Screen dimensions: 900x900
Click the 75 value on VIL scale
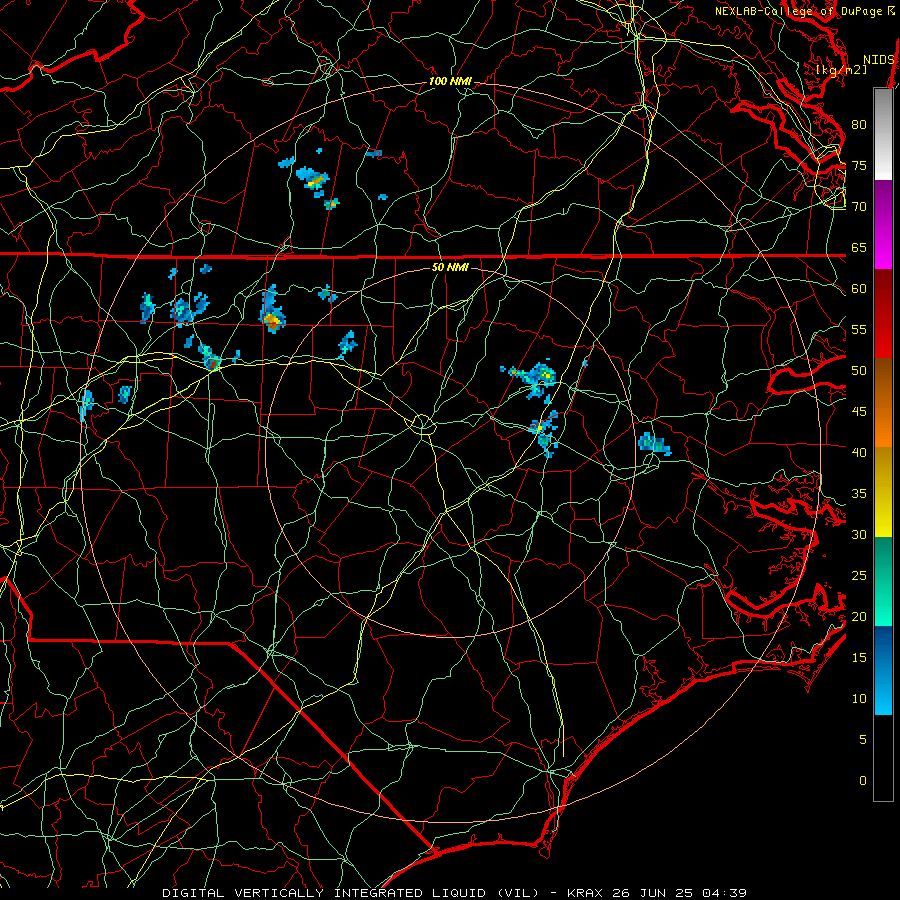tap(859, 165)
